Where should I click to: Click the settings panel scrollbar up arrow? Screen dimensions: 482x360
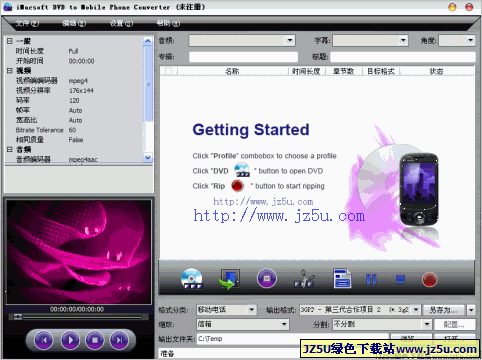pyautogui.click(x=148, y=41)
